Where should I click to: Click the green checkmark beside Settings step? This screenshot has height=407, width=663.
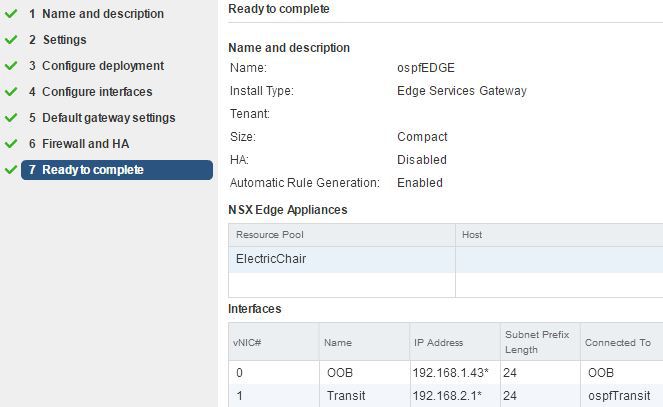click(11, 40)
